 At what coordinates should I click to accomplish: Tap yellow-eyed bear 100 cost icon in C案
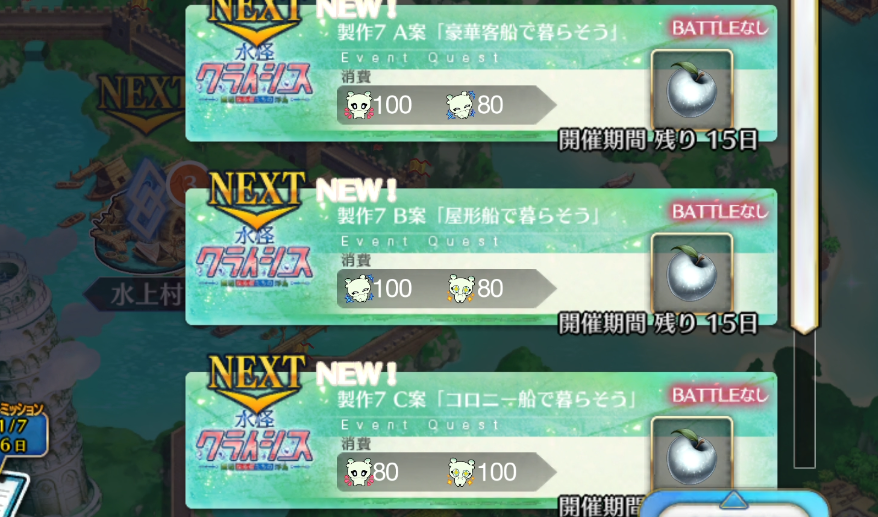click(460, 472)
